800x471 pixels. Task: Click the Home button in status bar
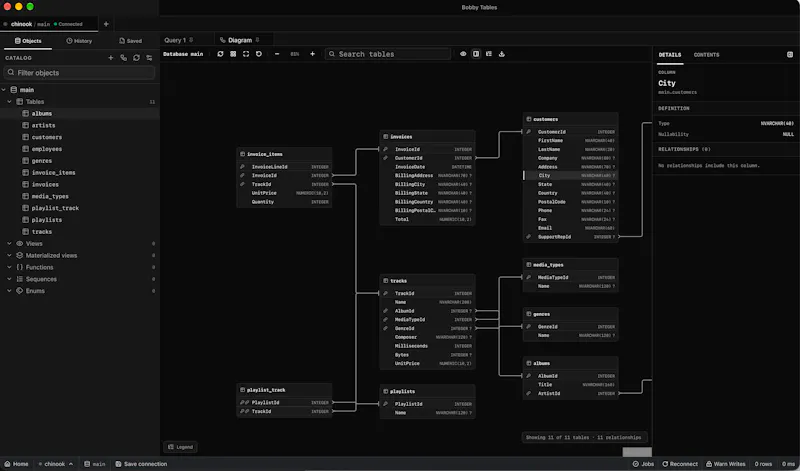(16, 464)
